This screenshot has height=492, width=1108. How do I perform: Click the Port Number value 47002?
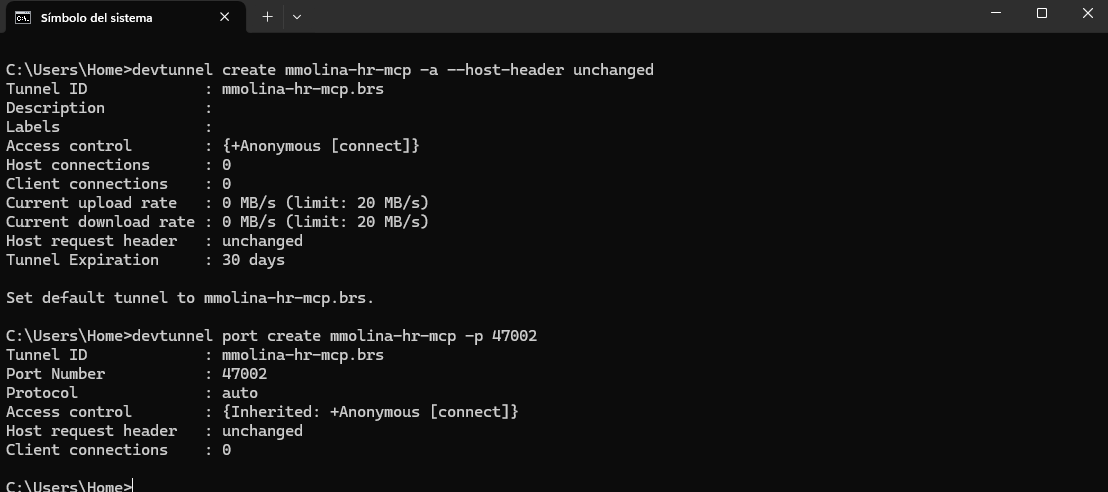click(244, 374)
